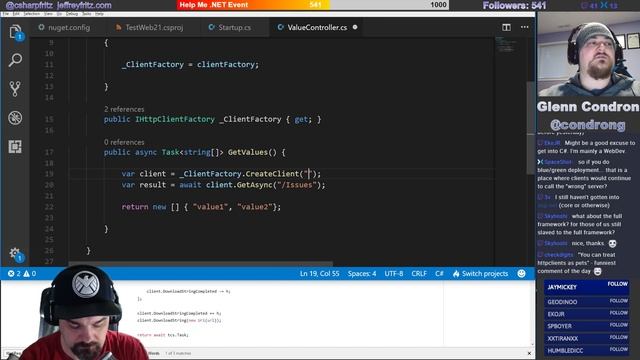Click the Help Me .NET Event progress bar
The image size is (640, 360).
[313, 5]
